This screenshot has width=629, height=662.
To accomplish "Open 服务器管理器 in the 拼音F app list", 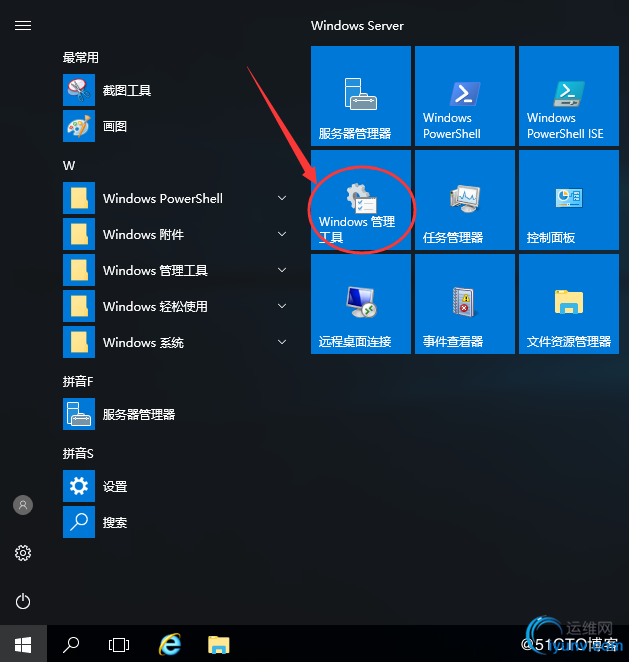I will click(175, 414).
